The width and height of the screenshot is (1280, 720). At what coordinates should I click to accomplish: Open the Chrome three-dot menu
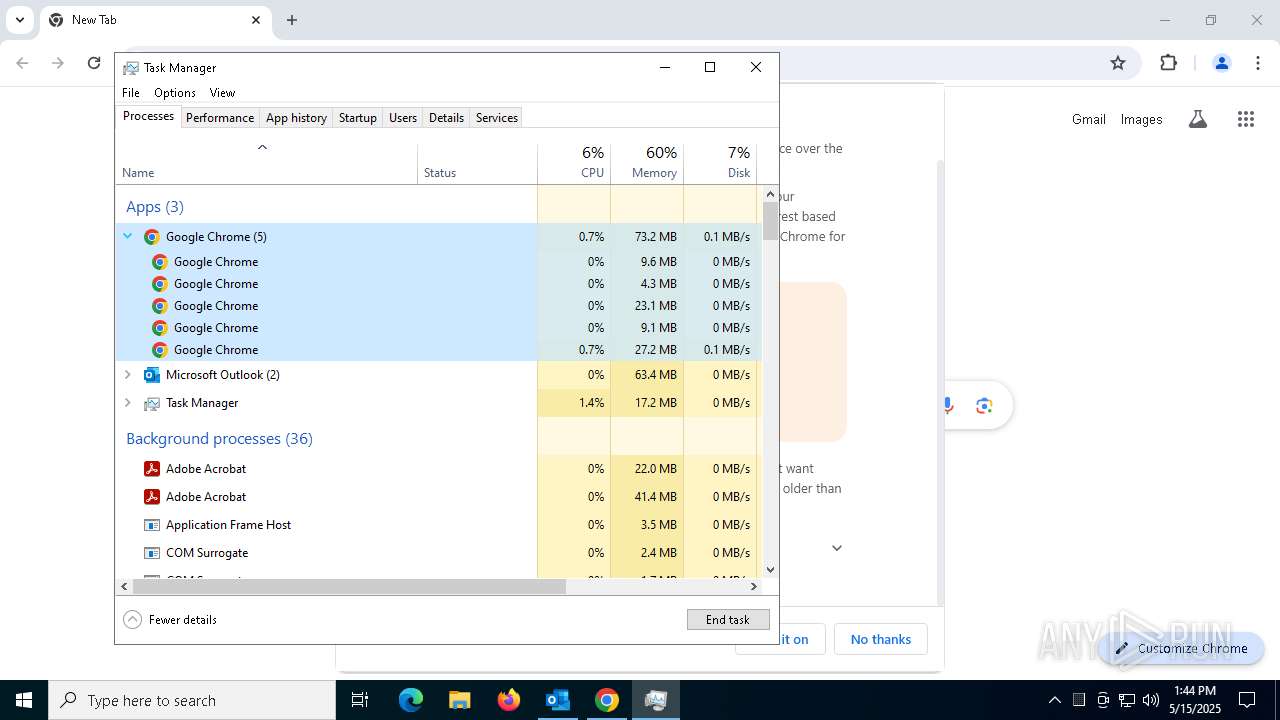coord(1258,63)
